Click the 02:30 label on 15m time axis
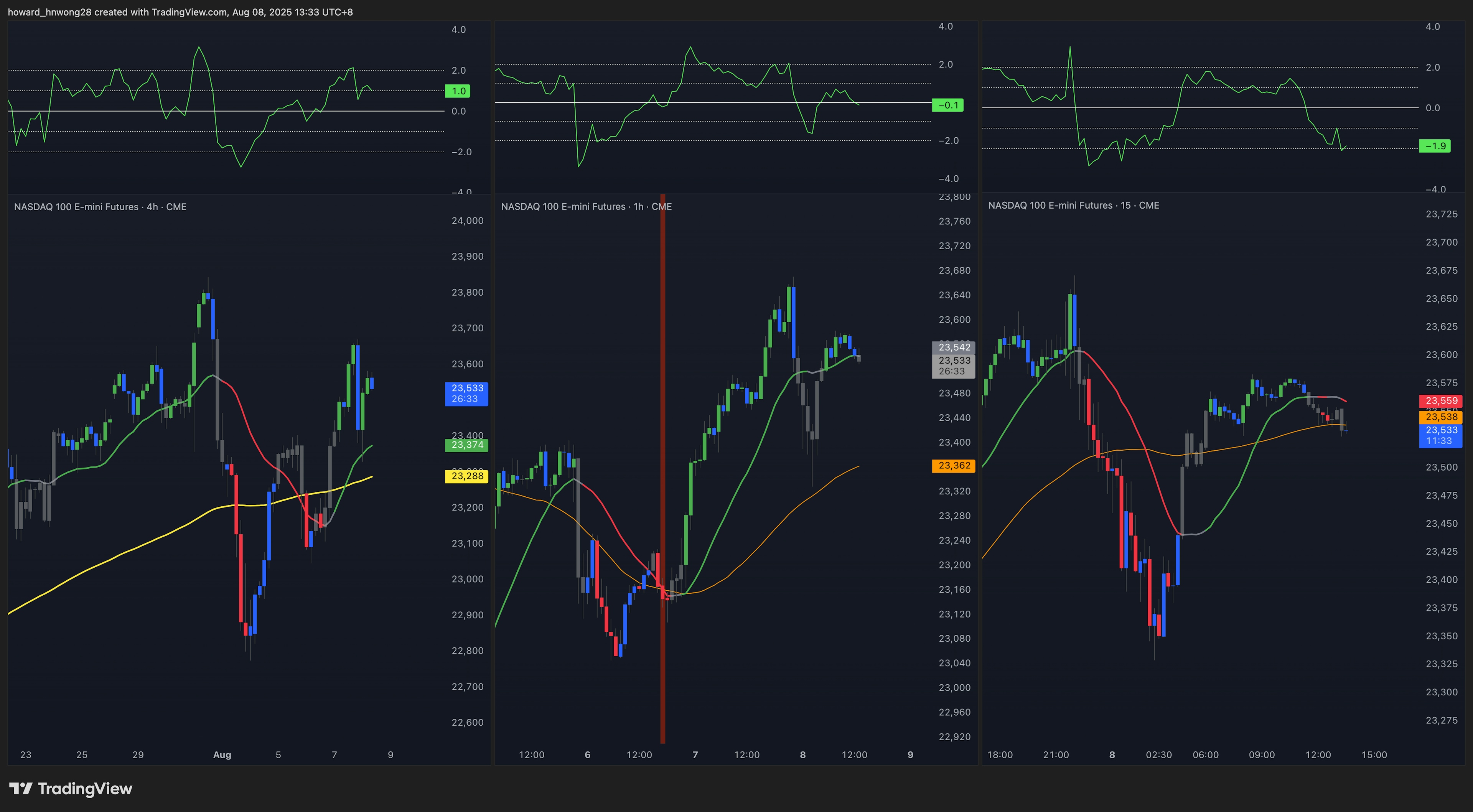Screen dimensions: 1473x812 coord(1159,755)
